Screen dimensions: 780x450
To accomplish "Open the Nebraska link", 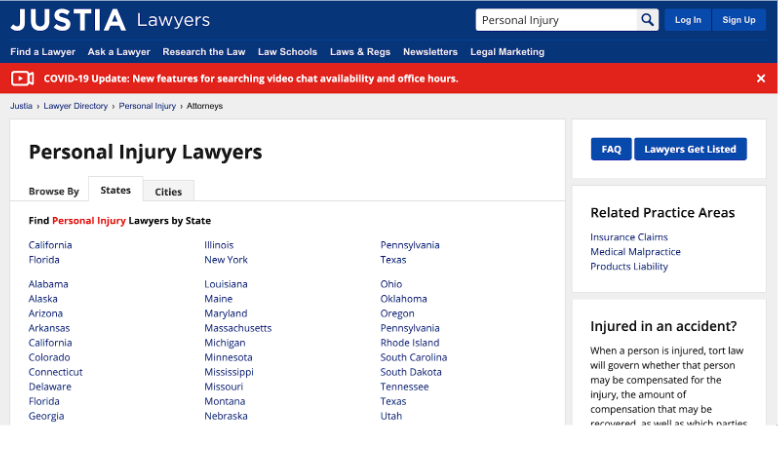I will pyautogui.click(x=226, y=416).
